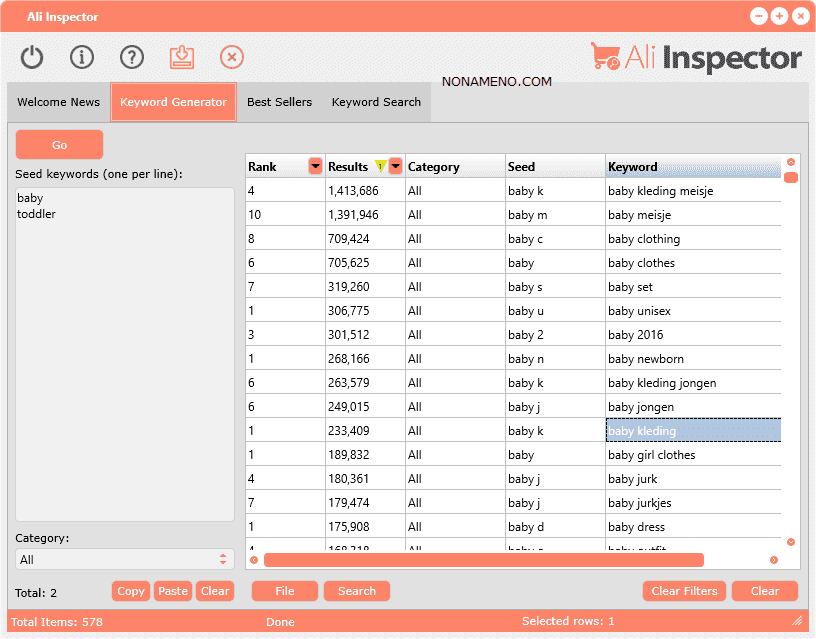Screen dimensions: 816x639
Task: Click the yellow filter icon in Results column
Action: (x=380, y=166)
